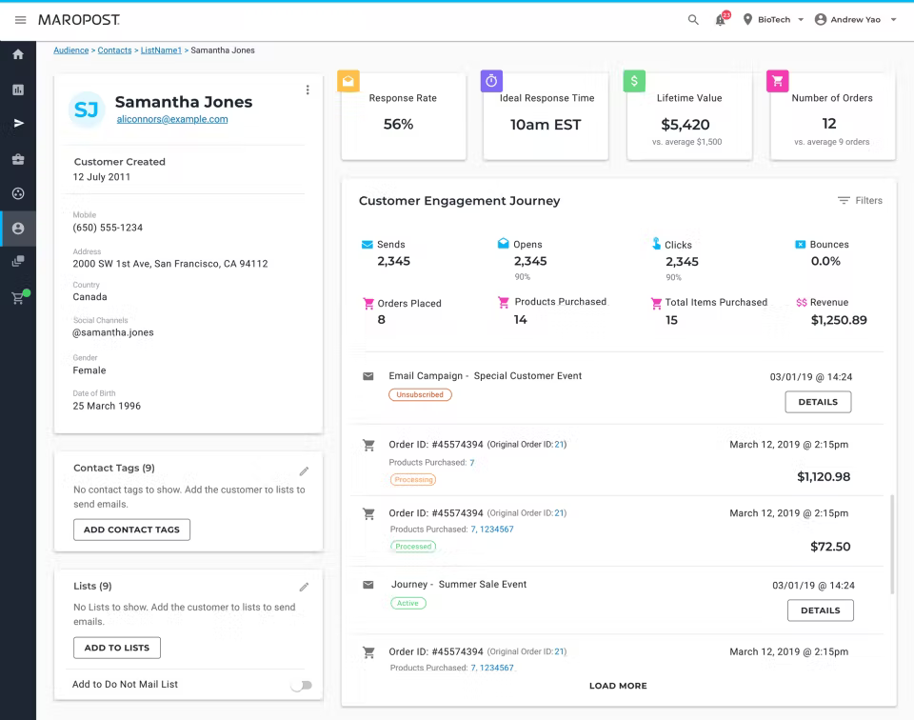Image resolution: width=914 pixels, height=720 pixels.
Task: Toggle Add to Do Not Mail List
Action: click(x=302, y=685)
